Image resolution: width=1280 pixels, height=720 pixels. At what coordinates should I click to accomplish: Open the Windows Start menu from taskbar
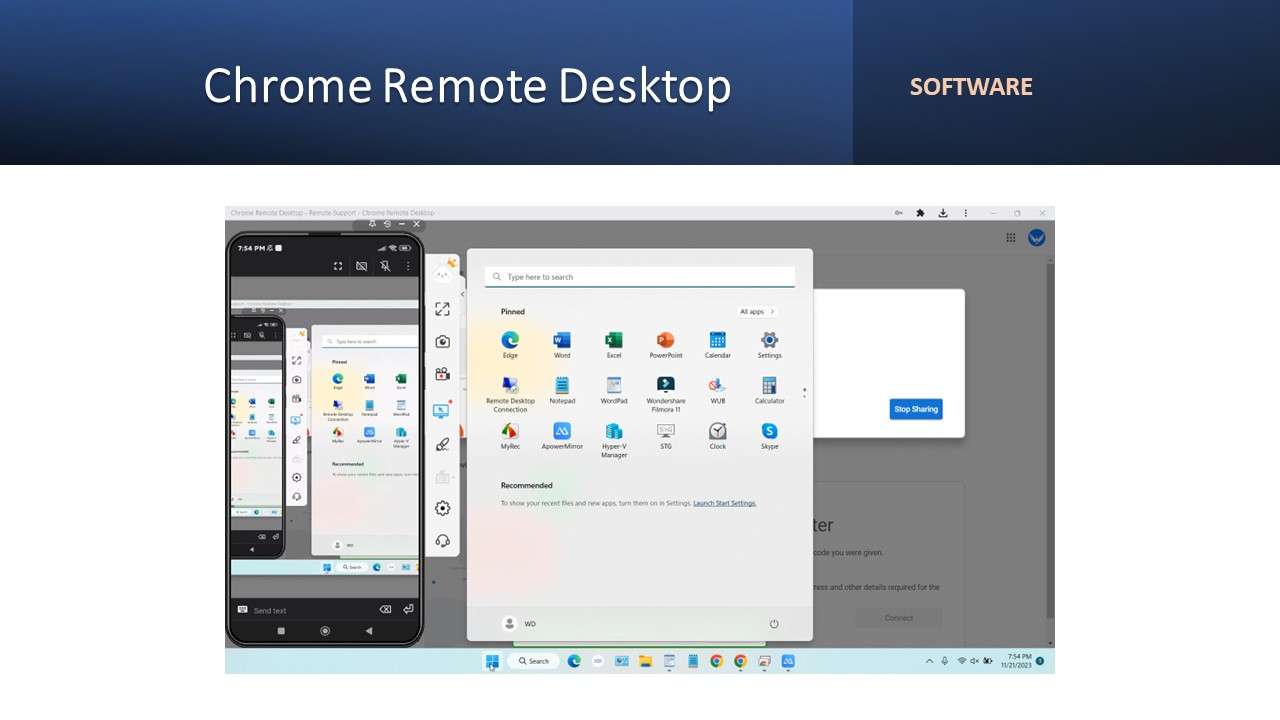pos(491,661)
